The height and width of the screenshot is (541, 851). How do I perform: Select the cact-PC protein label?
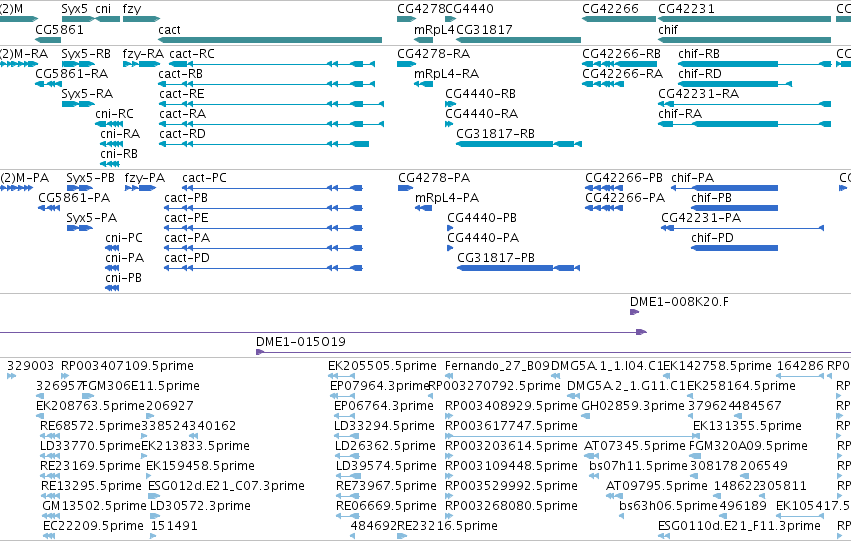(205, 178)
